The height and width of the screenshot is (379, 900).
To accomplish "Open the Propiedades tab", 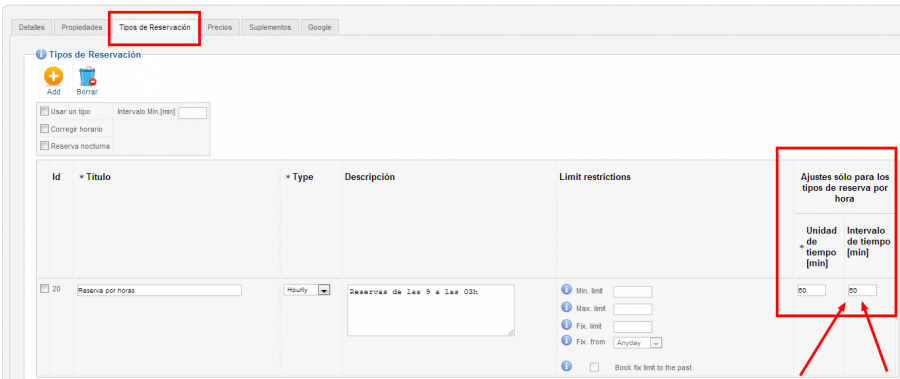I will (x=82, y=27).
